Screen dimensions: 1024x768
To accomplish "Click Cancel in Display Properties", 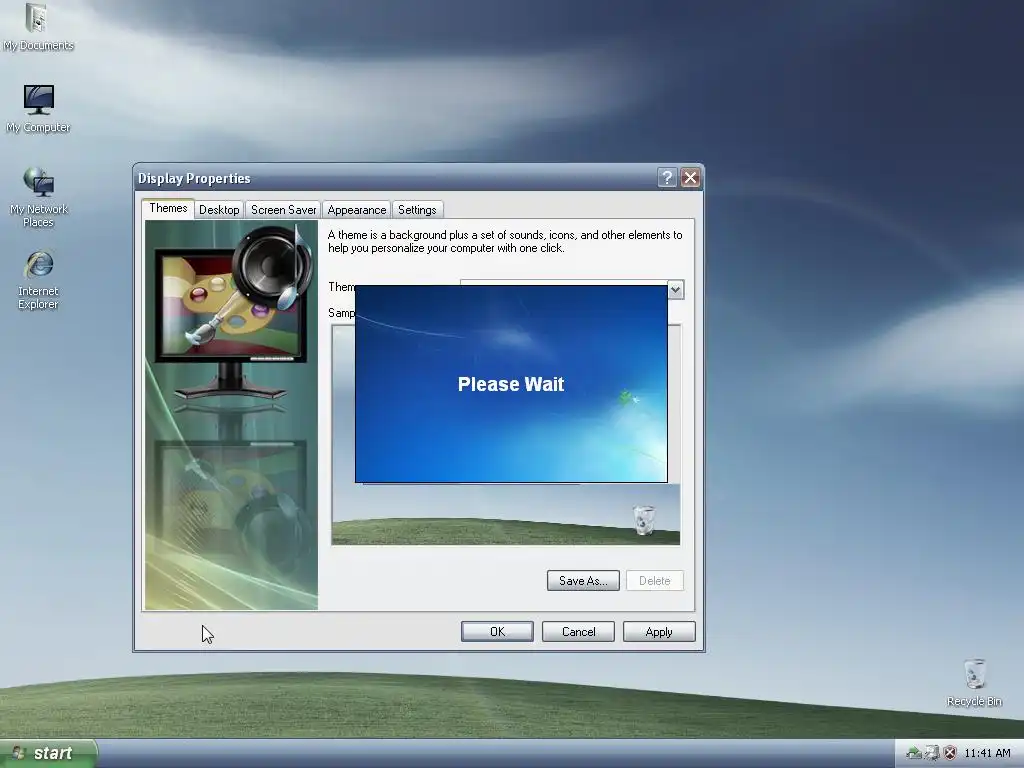I will (x=578, y=632).
